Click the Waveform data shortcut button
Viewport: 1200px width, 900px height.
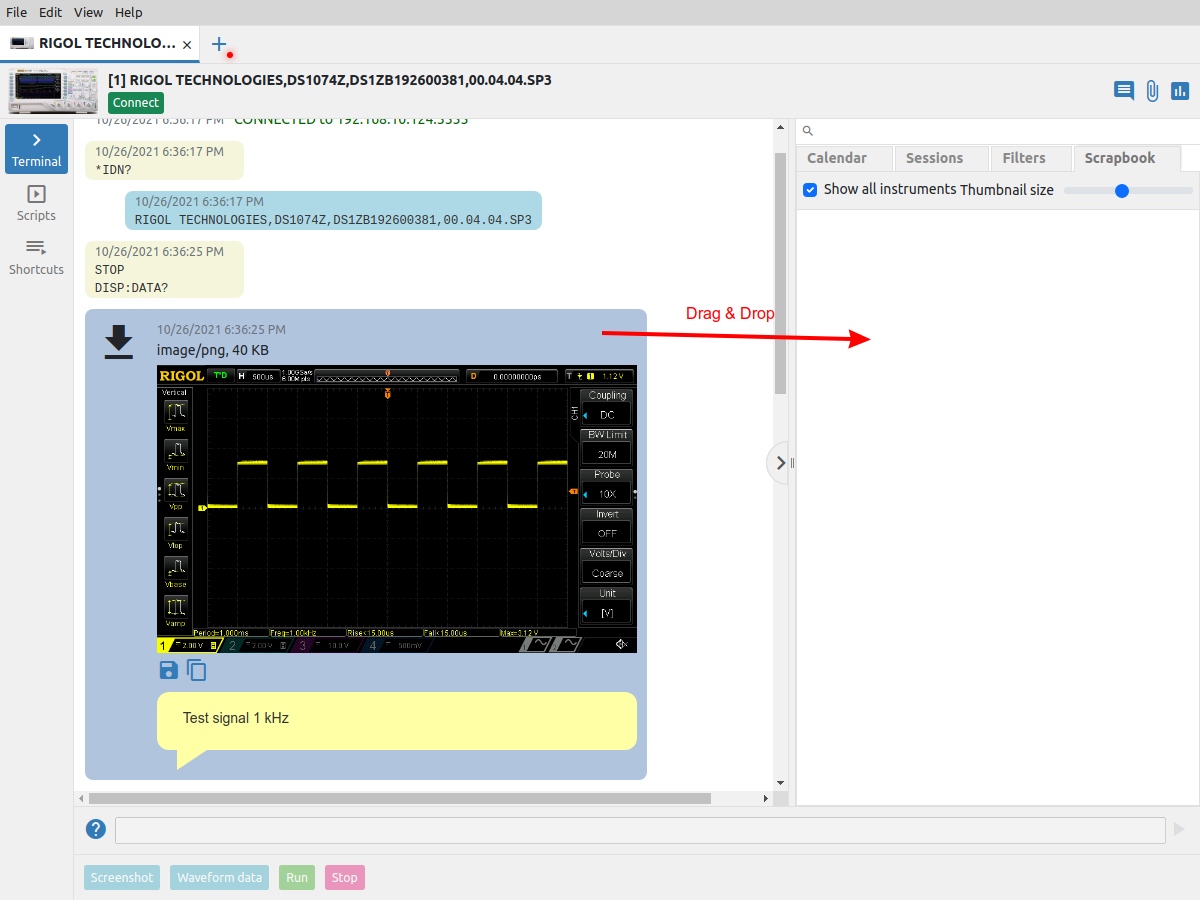pyautogui.click(x=220, y=877)
